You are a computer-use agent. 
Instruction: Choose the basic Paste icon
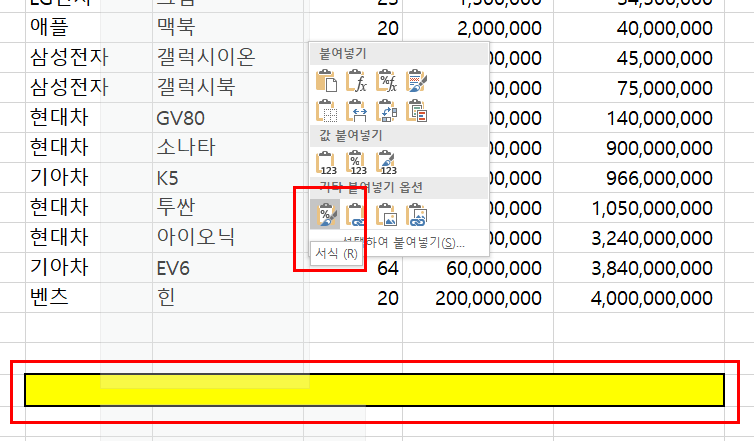coord(326,81)
